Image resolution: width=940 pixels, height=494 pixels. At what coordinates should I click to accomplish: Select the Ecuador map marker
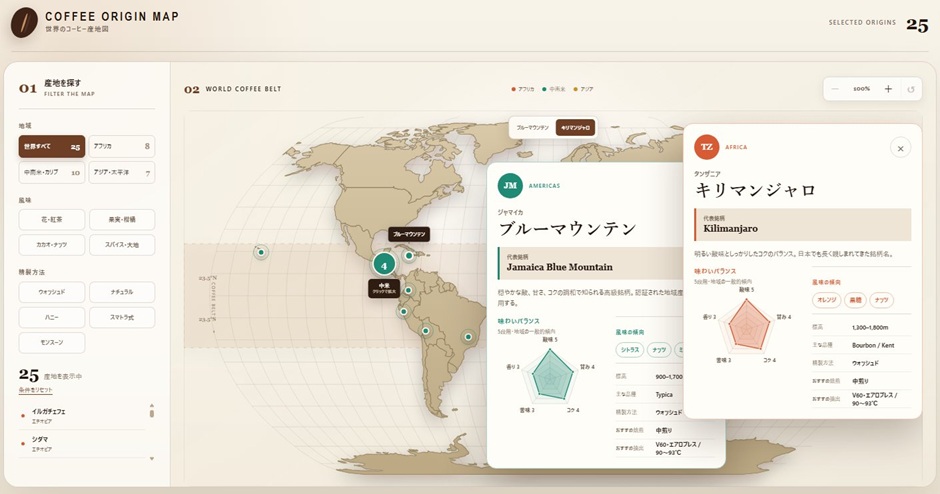click(x=403, y=311)
